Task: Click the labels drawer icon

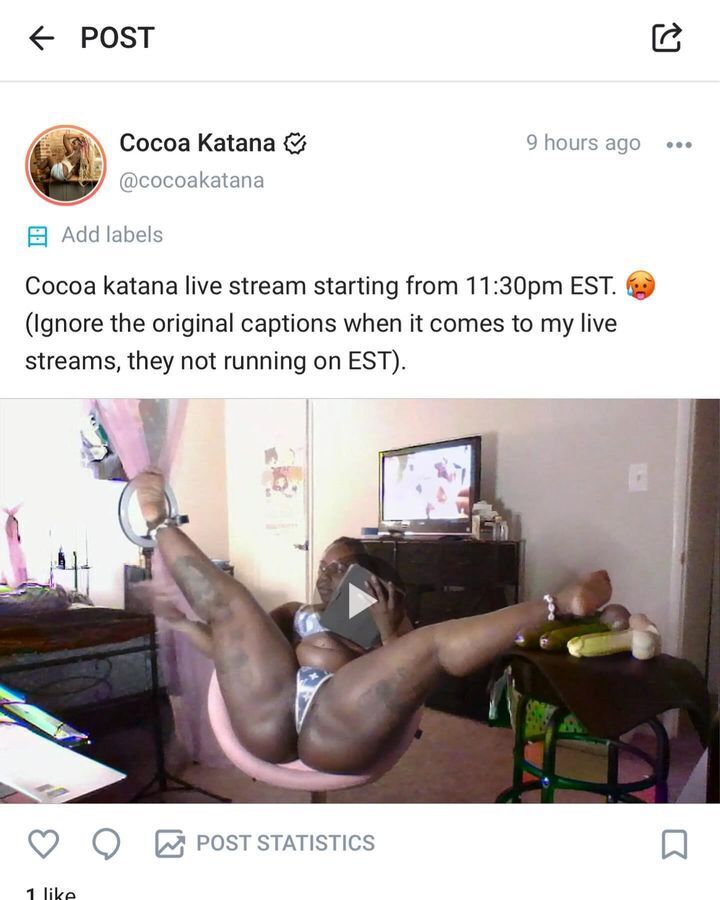Action: 37,236
